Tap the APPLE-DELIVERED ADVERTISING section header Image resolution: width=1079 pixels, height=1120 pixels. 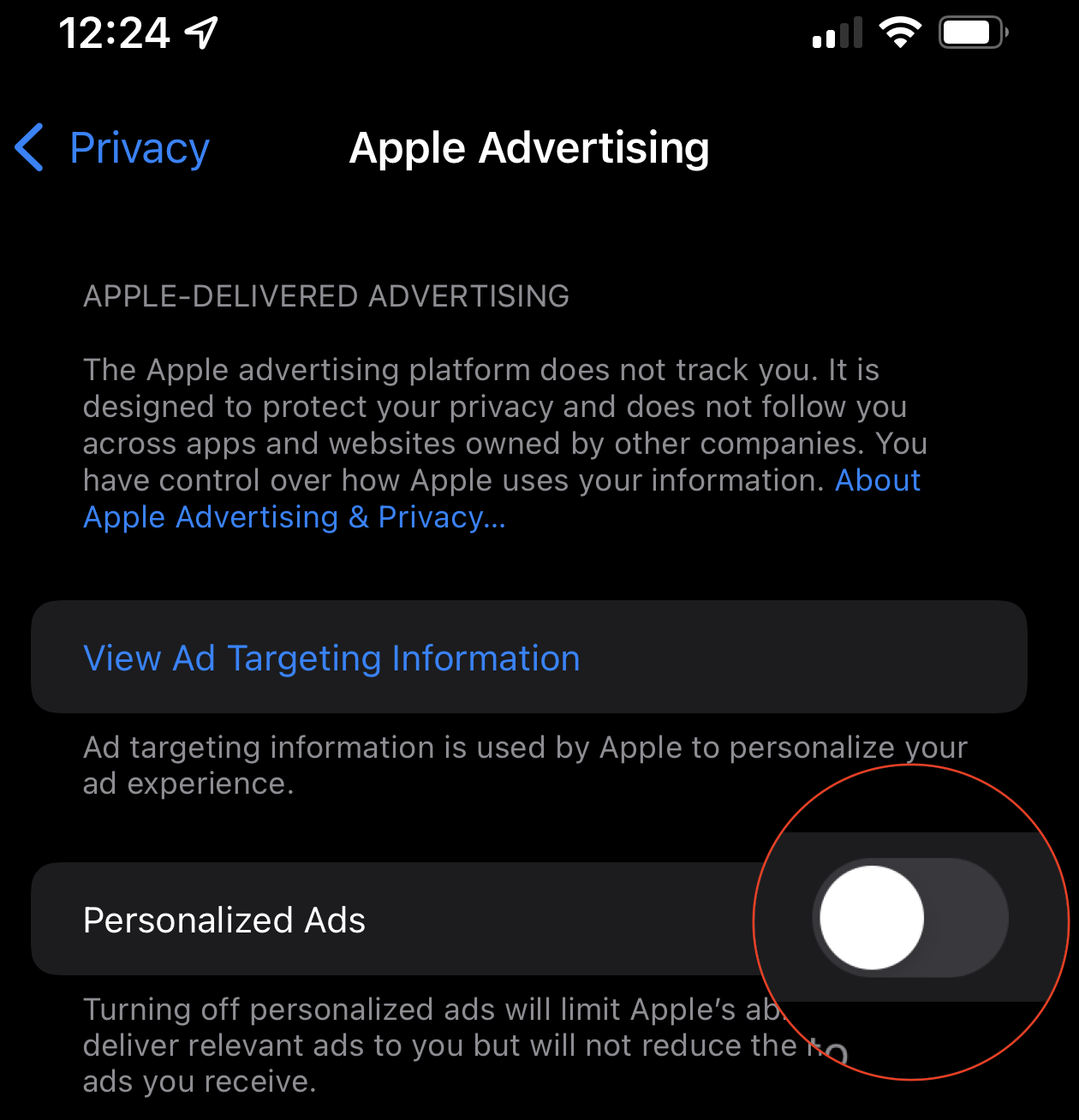(326, 296)
